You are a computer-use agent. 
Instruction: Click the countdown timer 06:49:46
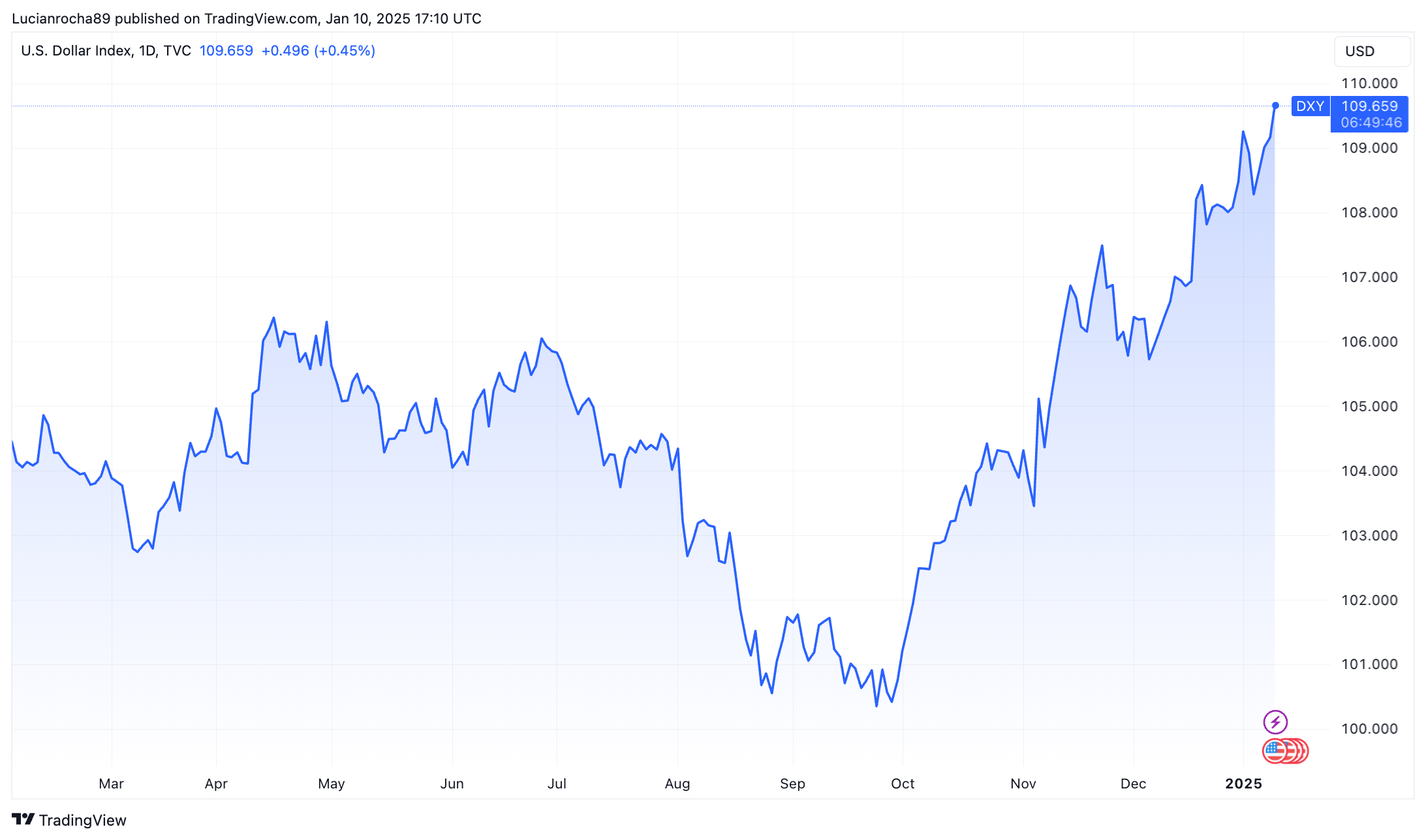1371,123
